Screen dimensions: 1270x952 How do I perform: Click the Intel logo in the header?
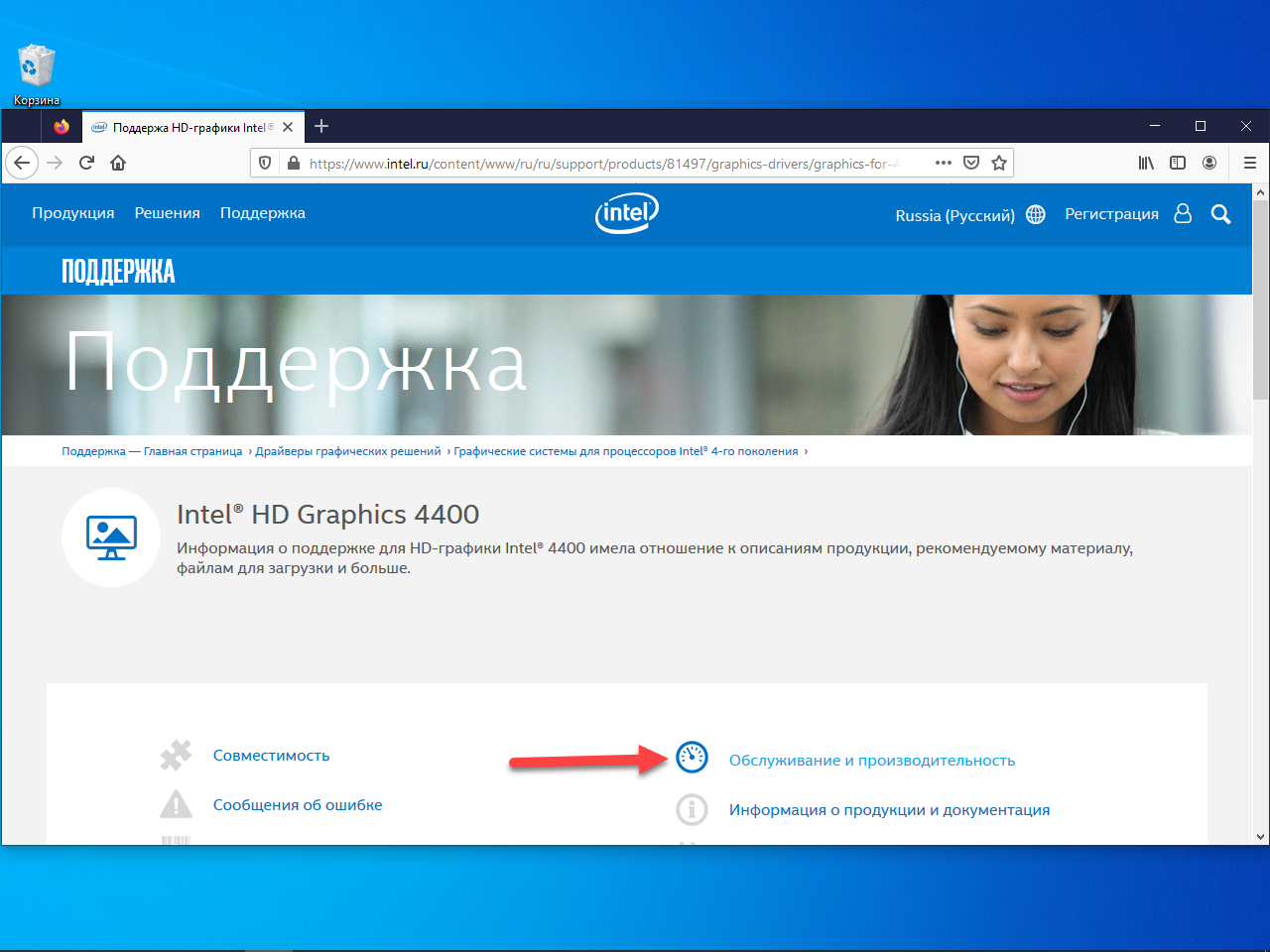[x=627, y=213]
